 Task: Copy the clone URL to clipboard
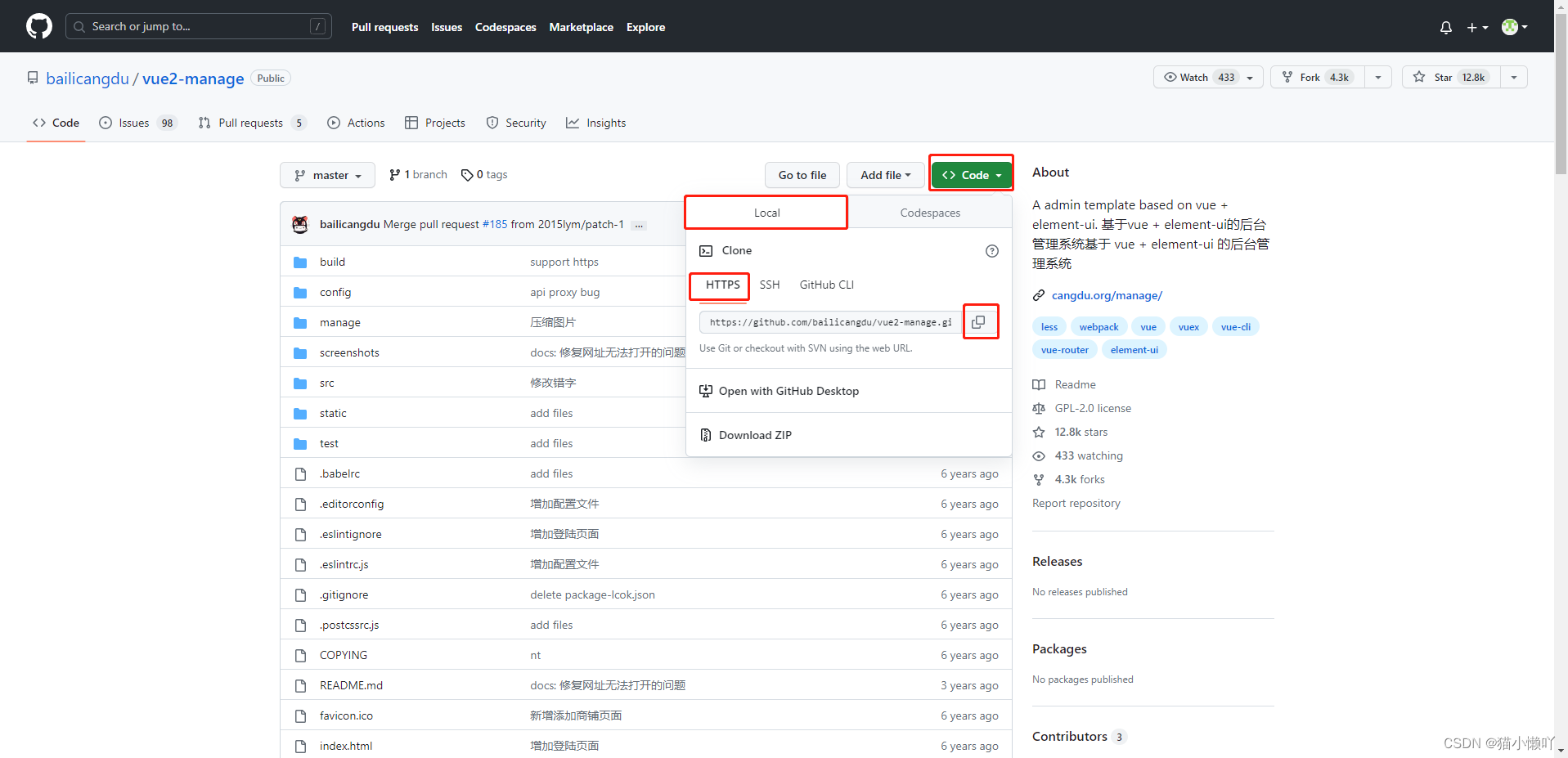tap(978, 322)
